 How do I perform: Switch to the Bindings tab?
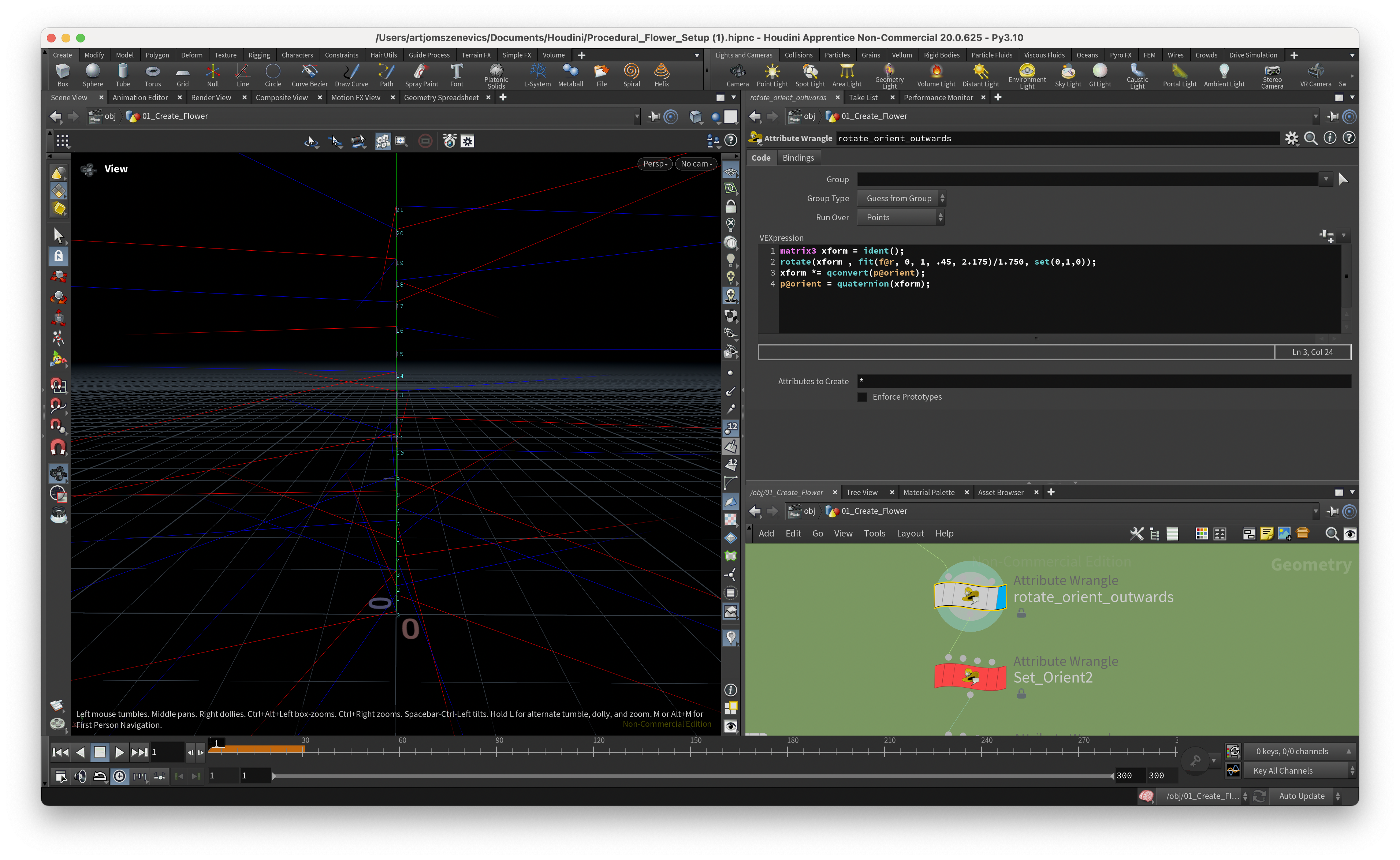coord(797,158)
